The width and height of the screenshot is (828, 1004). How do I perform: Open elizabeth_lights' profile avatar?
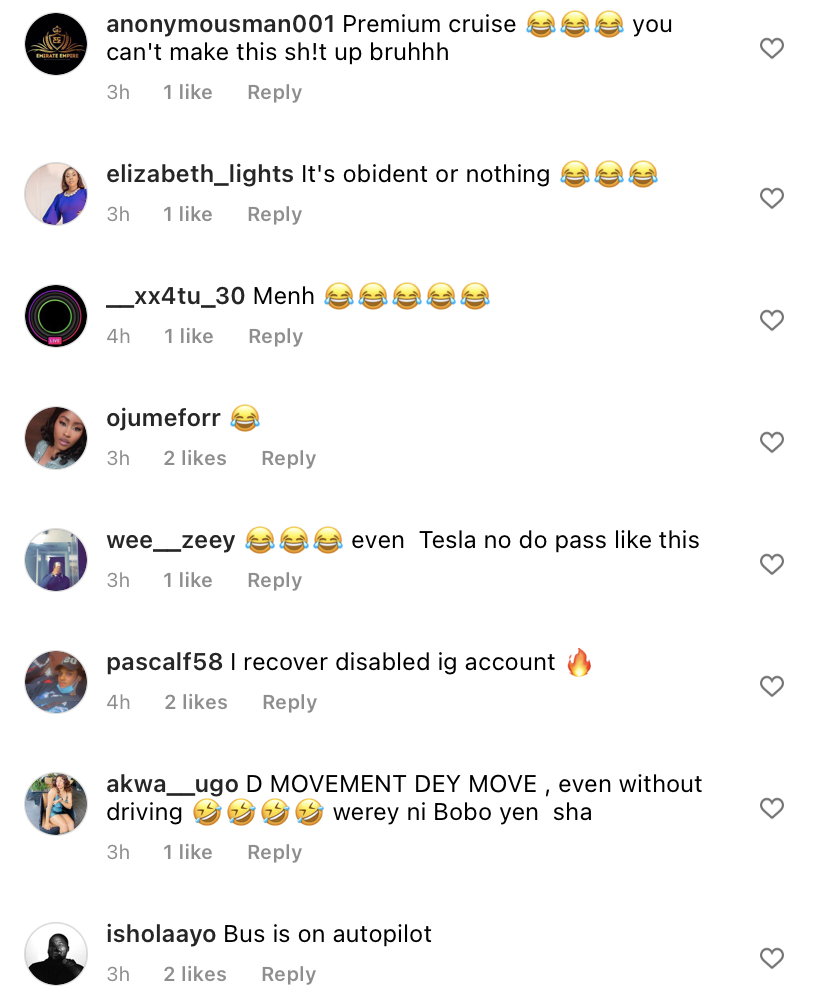[x=56, y=194]
